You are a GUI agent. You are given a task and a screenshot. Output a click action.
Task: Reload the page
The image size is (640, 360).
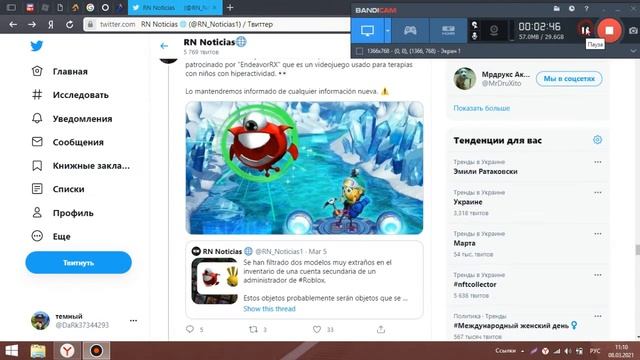[70, 24]
